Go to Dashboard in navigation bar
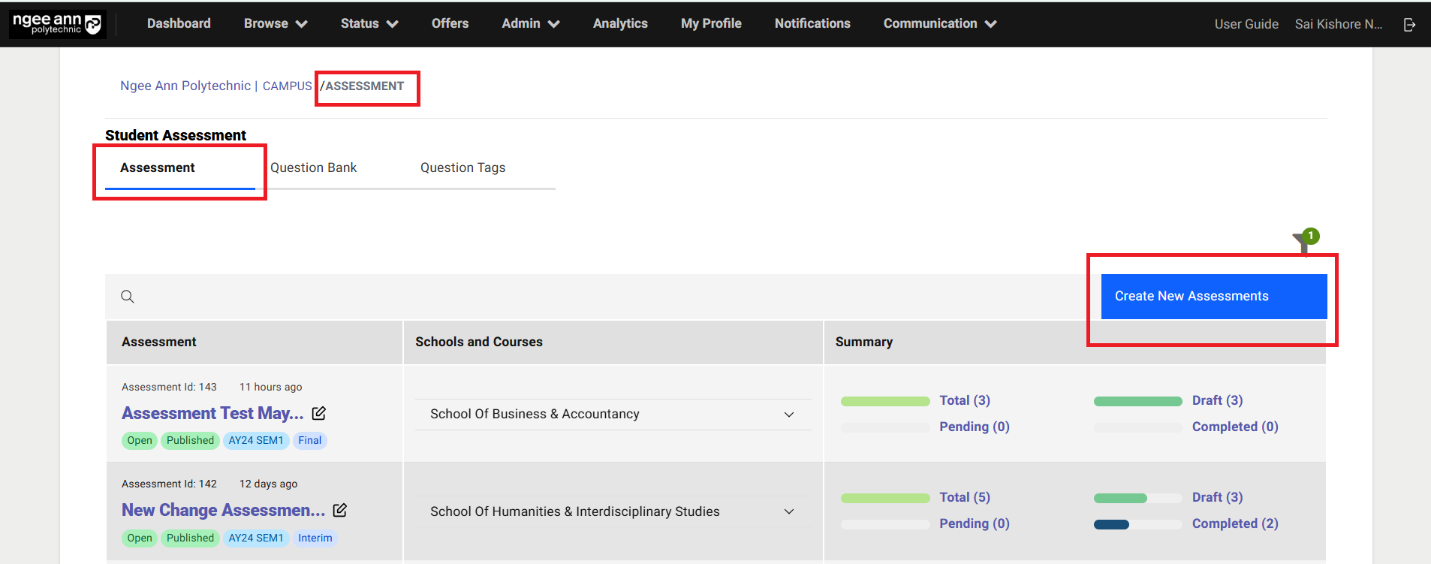Image resolution: width=1431 pixels, height=564 pixels. [x=179, y=24]
